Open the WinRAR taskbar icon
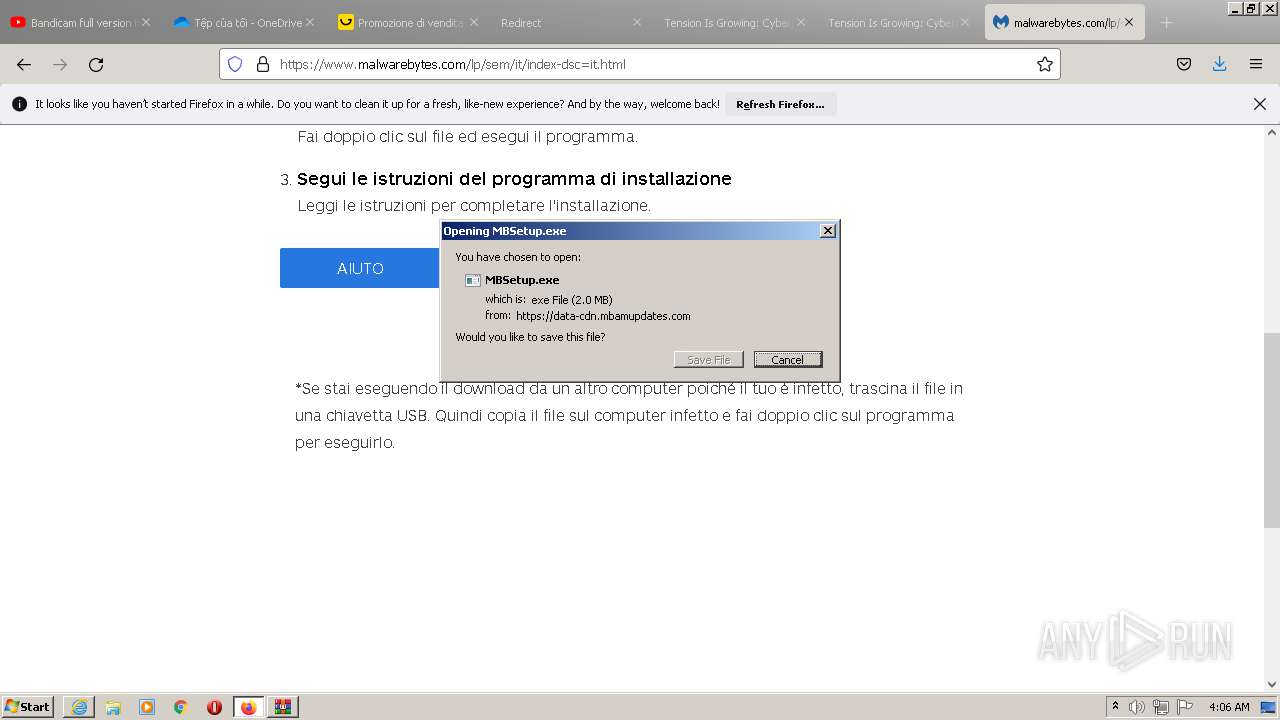Screen dimensions: 1280x720 click(282, 707)
